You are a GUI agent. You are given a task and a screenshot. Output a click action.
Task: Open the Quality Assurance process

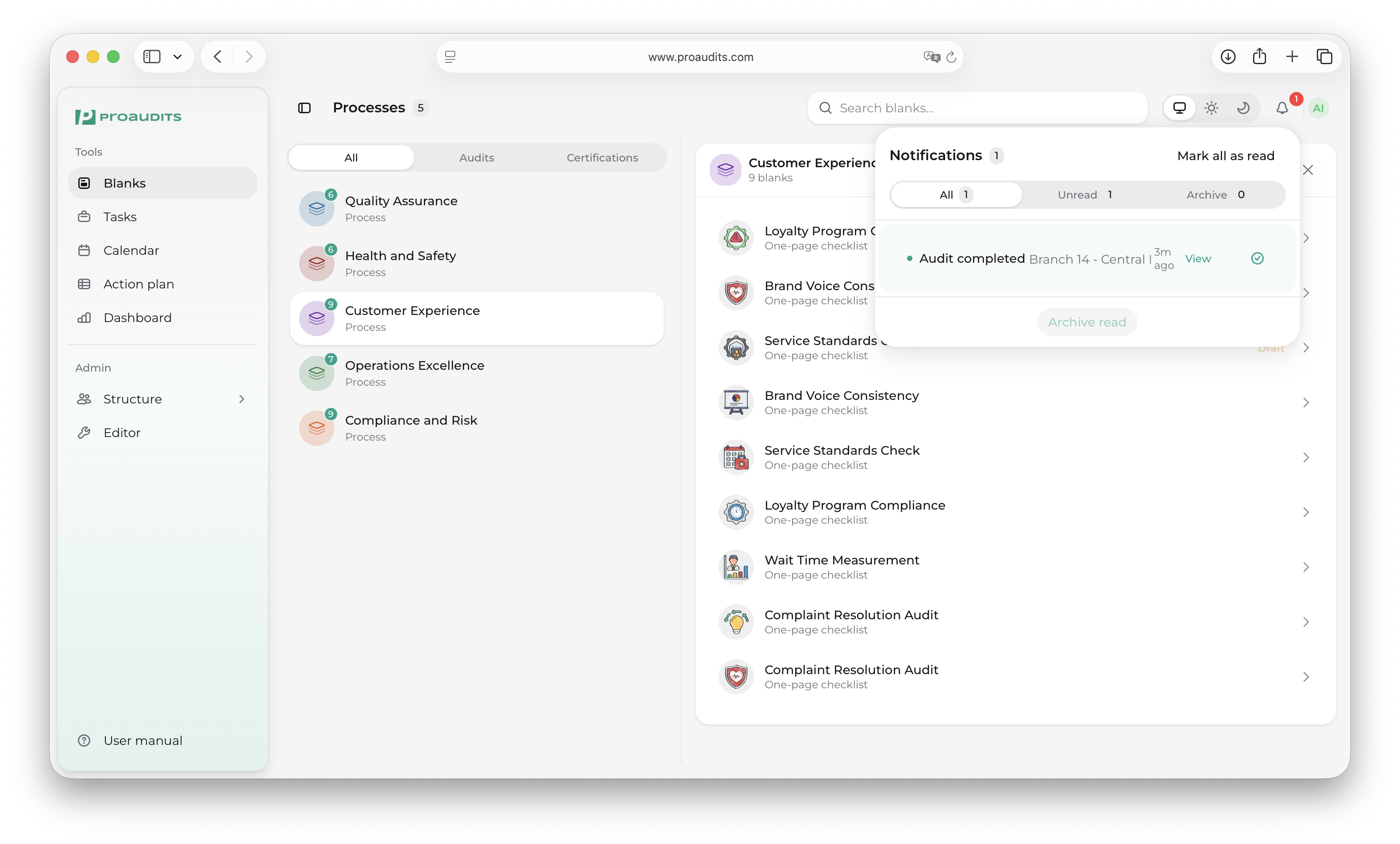(x=477, y=209)
